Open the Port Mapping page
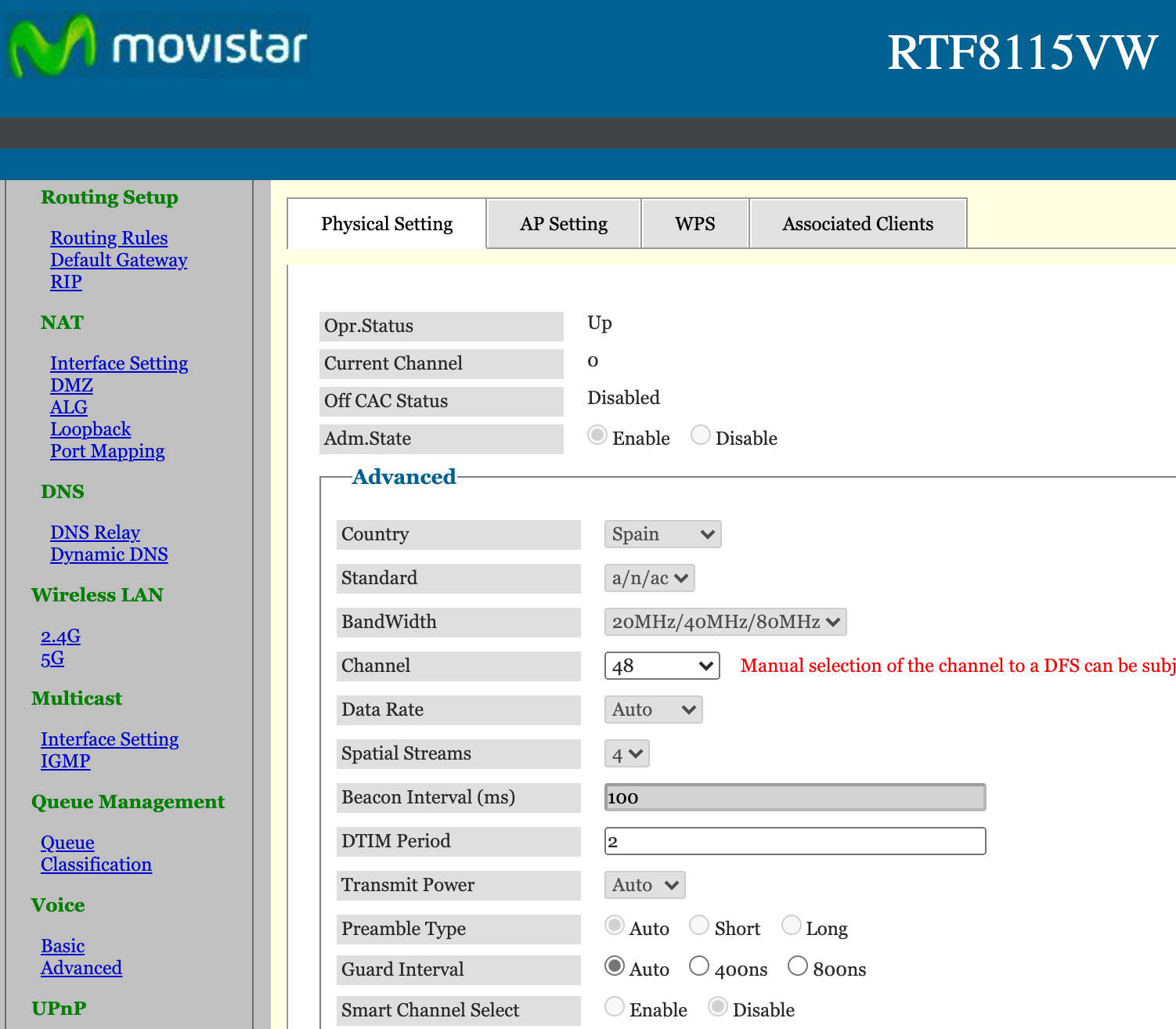Image resolution: width=1176 pixels, height=1029 pixels. click(x=107, y=451)
